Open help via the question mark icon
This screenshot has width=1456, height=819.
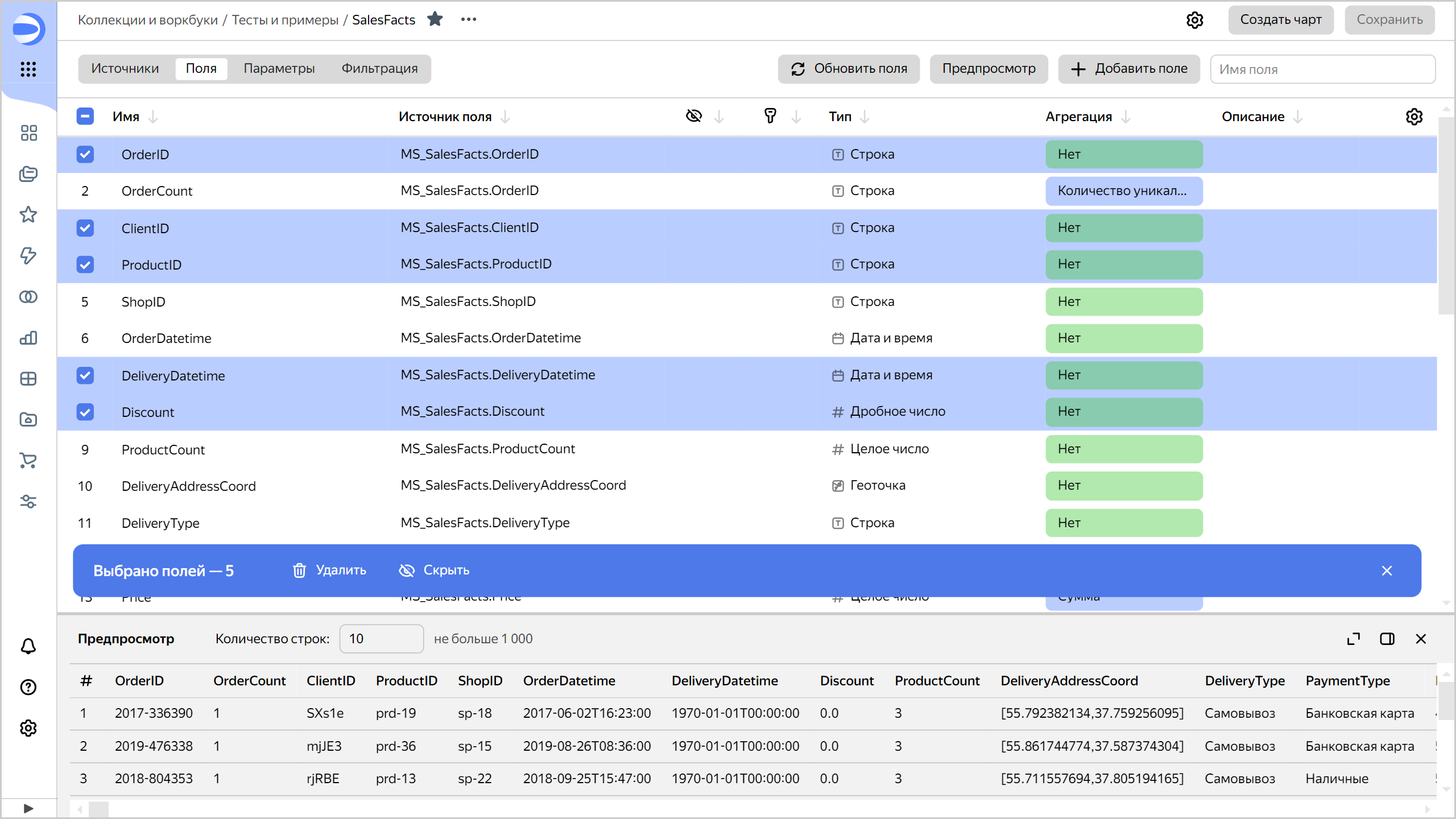point(28,687)
